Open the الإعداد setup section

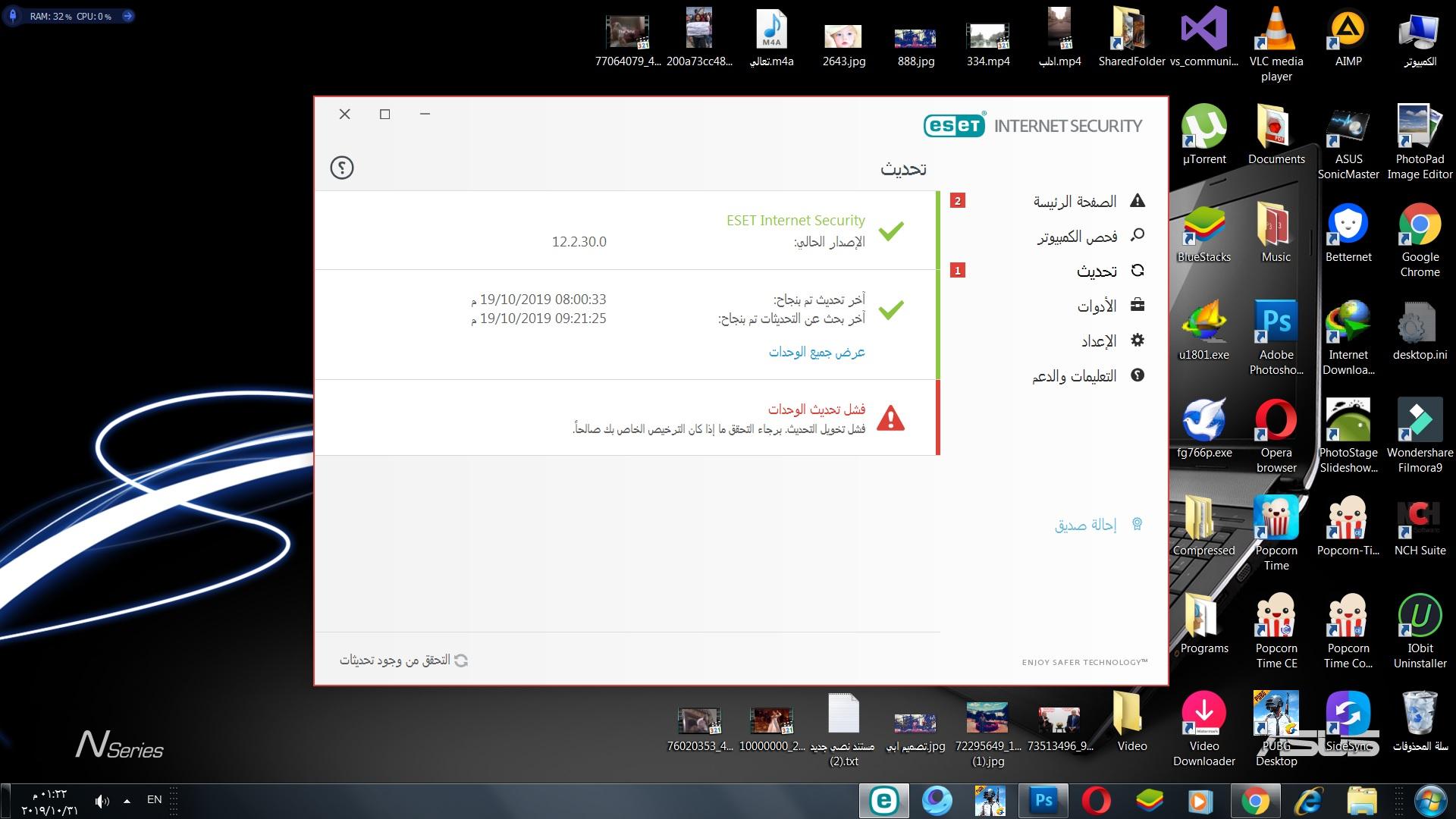pos(1099,340)
